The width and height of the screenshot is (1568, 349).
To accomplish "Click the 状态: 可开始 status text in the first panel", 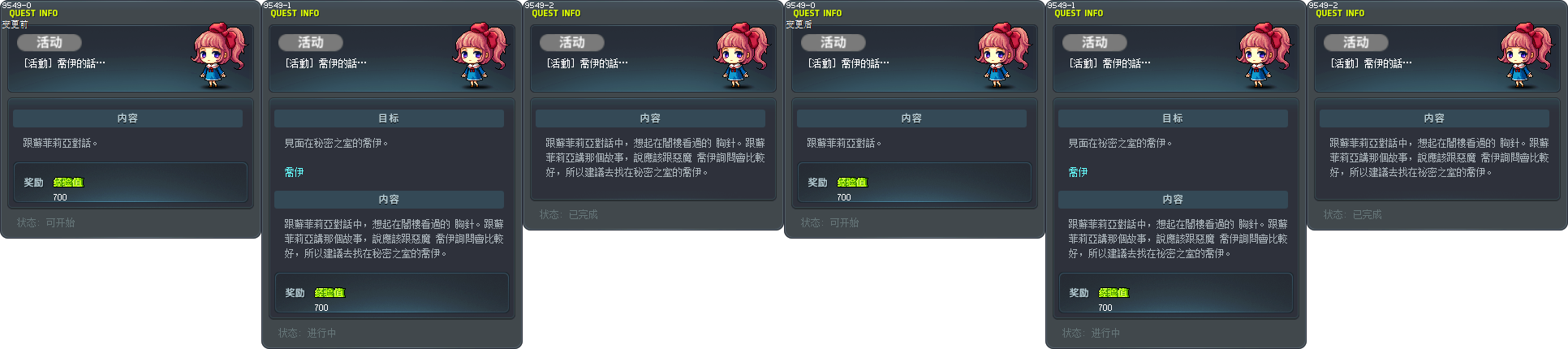I will pos(45,222).
